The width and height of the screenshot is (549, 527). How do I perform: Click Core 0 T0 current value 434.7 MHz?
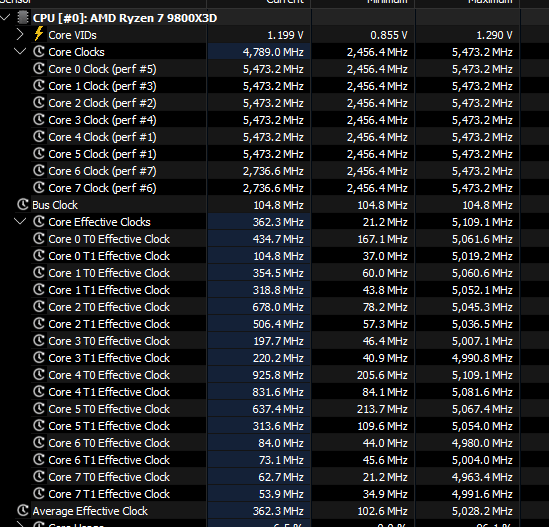click(x=278, y=239)
